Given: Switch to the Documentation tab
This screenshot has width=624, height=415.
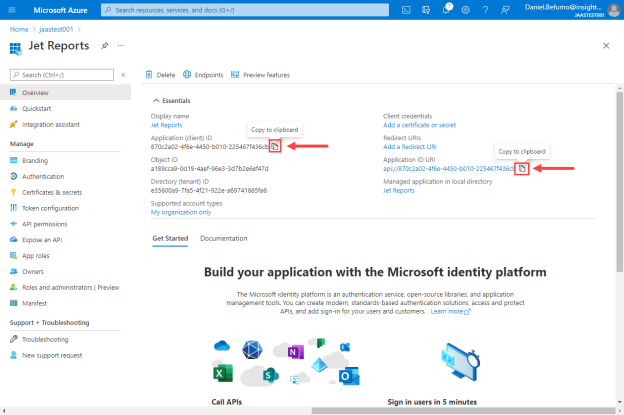Looking at the screenshot, I should (224, 238).
